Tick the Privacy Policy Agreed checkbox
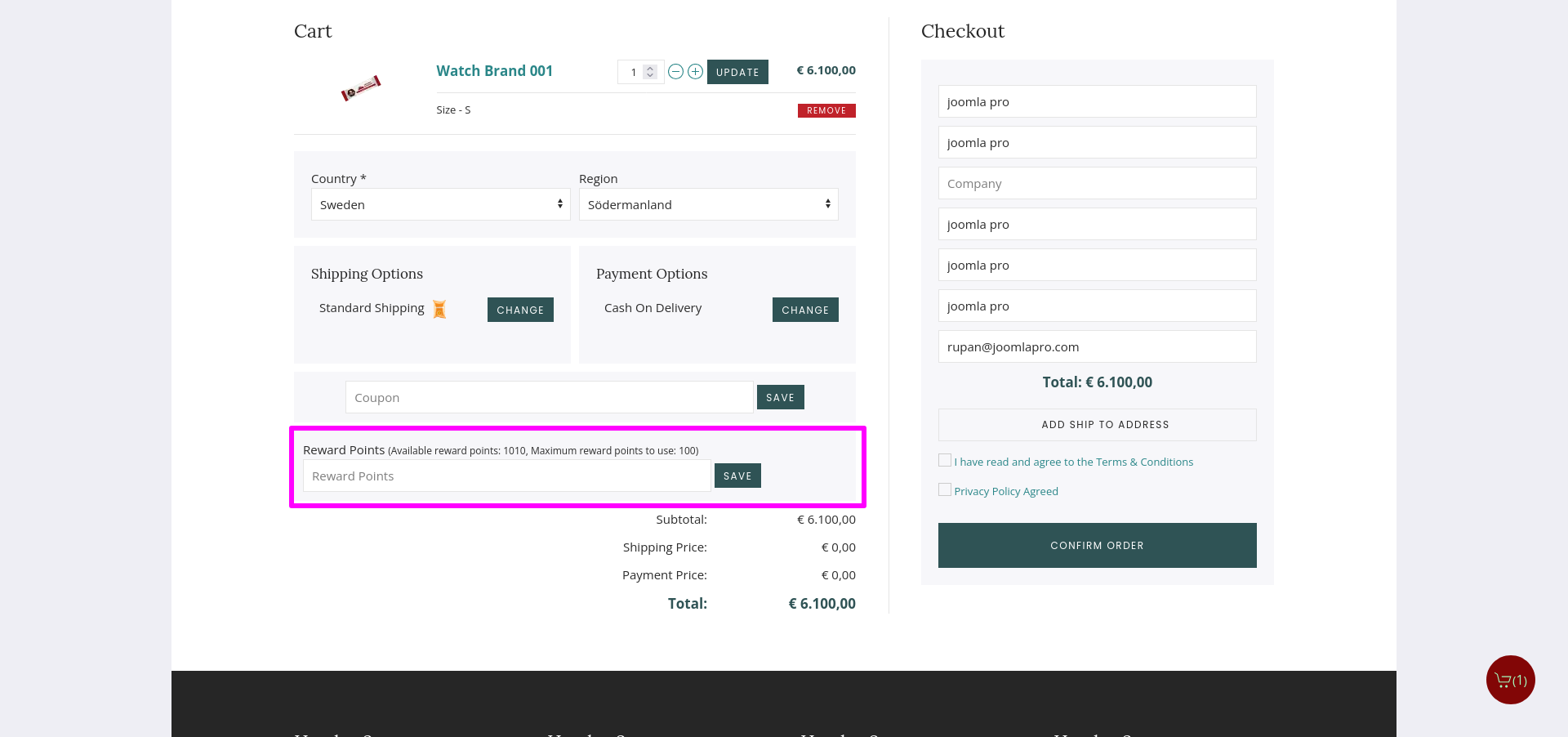 tap(945, 490)
